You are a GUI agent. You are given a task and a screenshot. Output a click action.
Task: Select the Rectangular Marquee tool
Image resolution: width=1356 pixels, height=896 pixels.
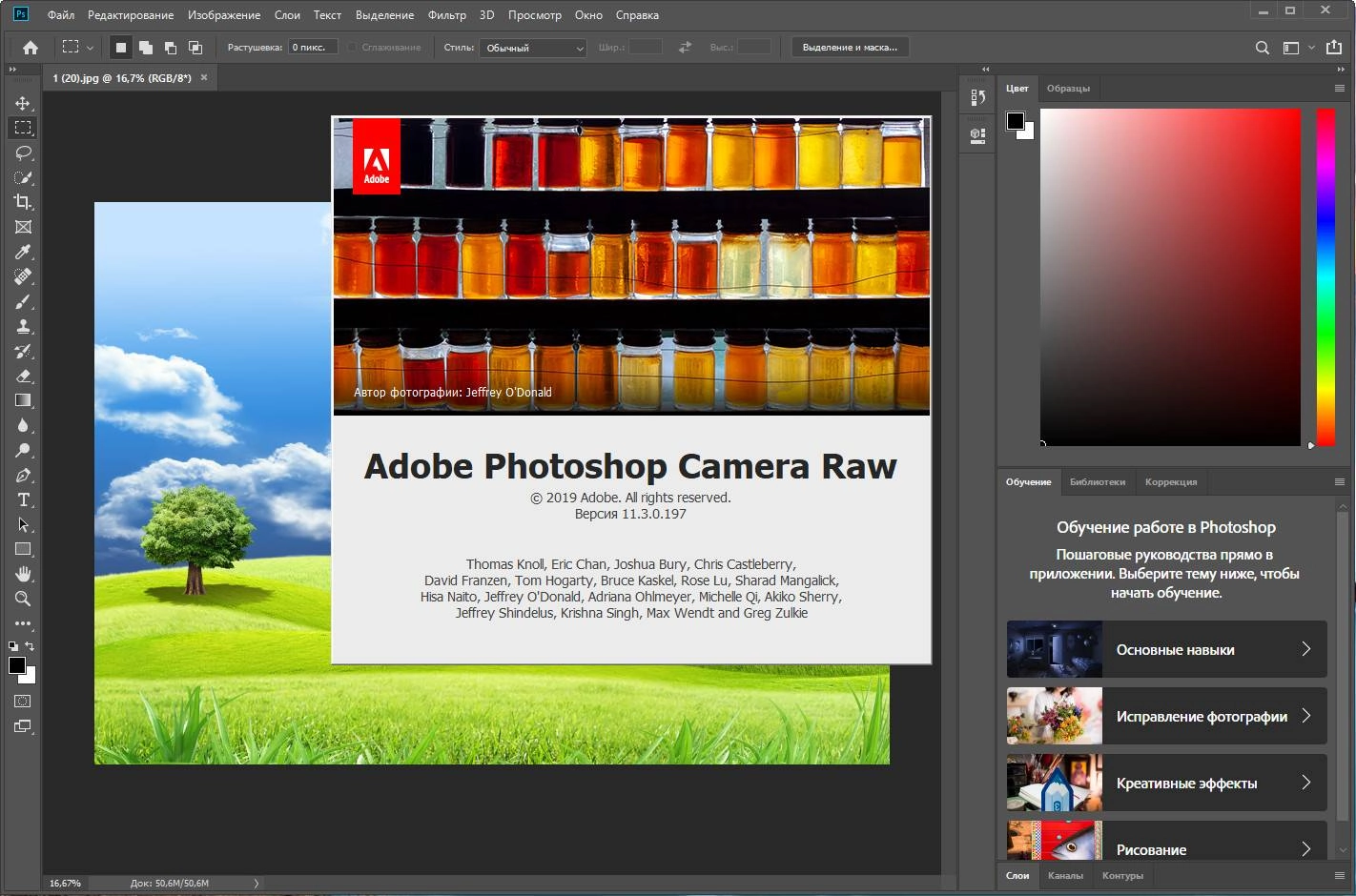[23, 128]
